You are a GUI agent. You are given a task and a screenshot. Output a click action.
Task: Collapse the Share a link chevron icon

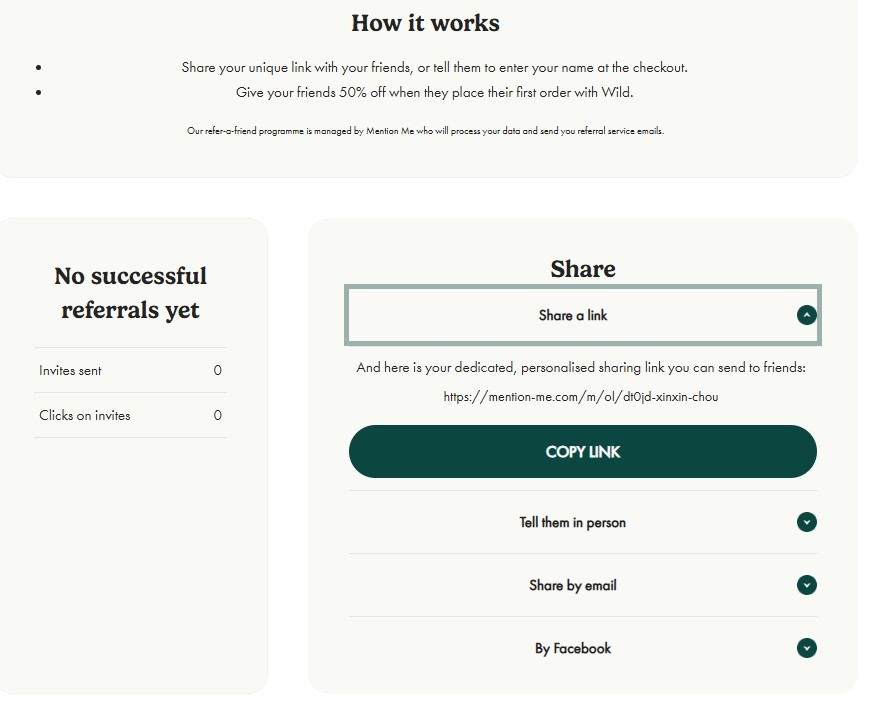806,315
